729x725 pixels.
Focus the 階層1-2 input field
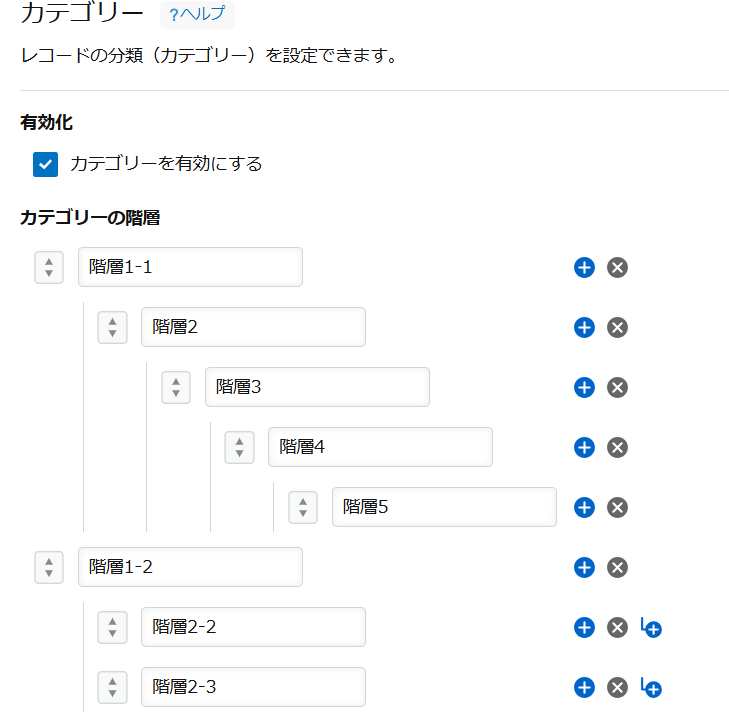click(190, 567)
